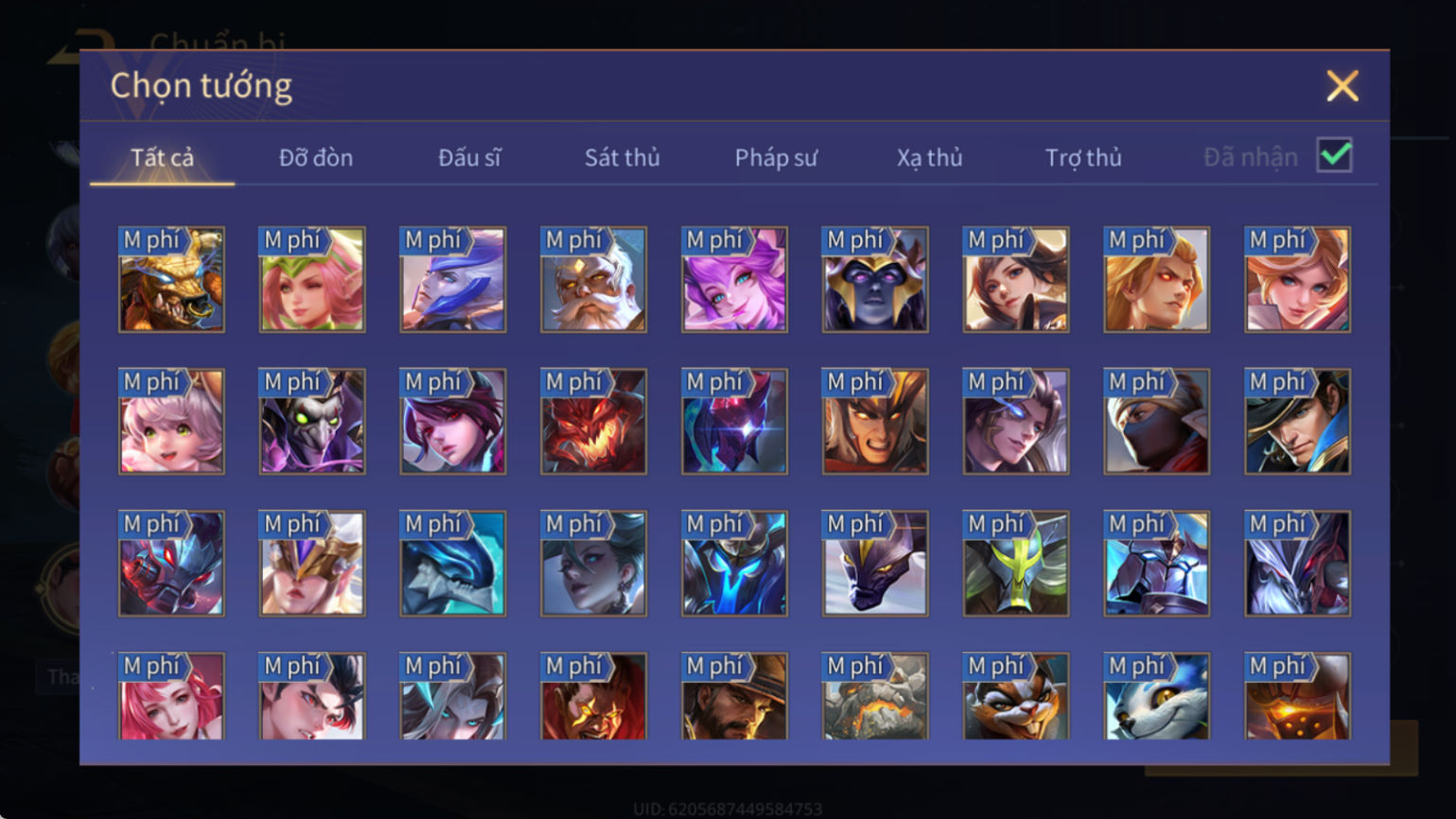Screen dimensions: 1456x819
Task: Choose the masked ninja hero portrait
Action: 1156,421
